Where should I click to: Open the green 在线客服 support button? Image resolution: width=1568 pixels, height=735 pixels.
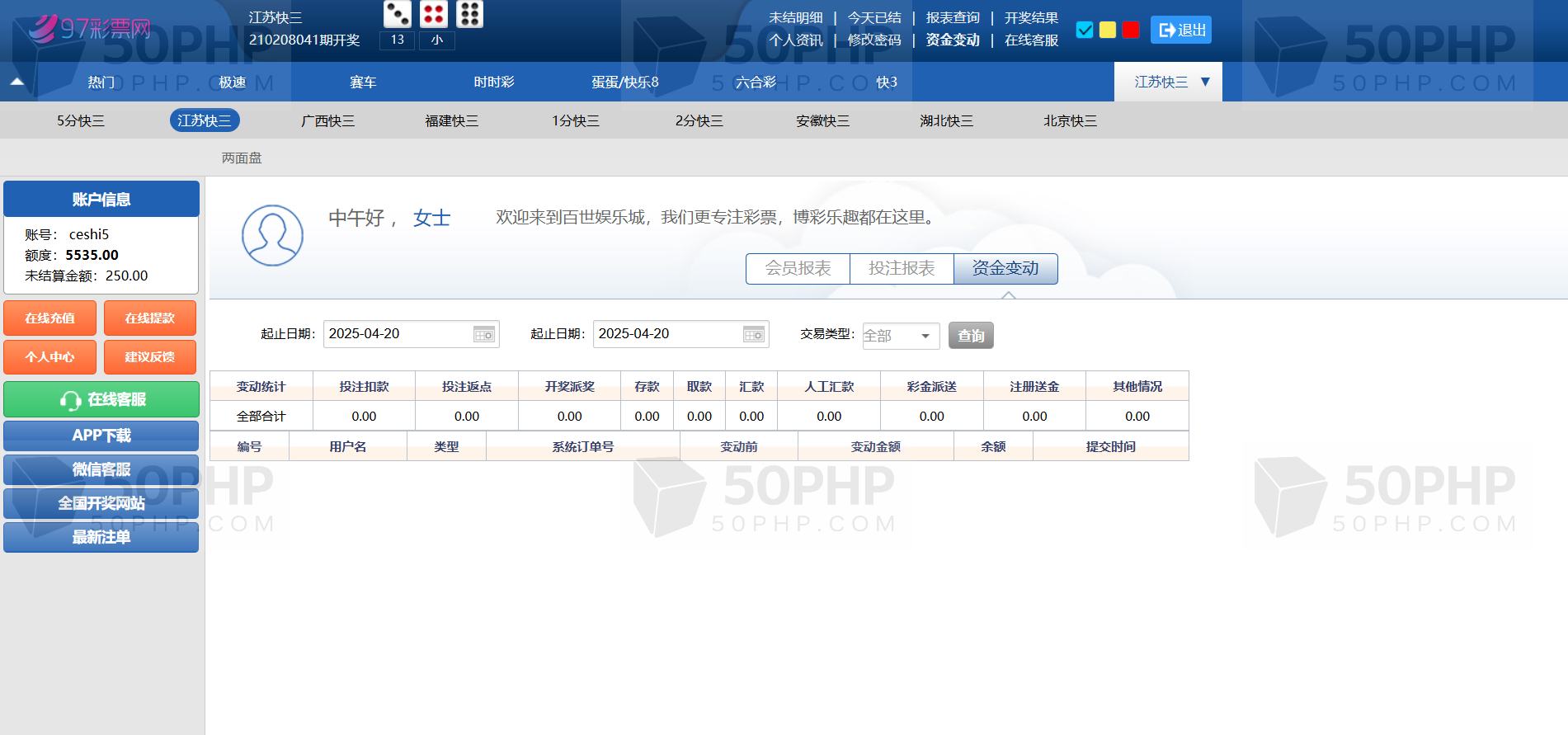pos(101,399)
